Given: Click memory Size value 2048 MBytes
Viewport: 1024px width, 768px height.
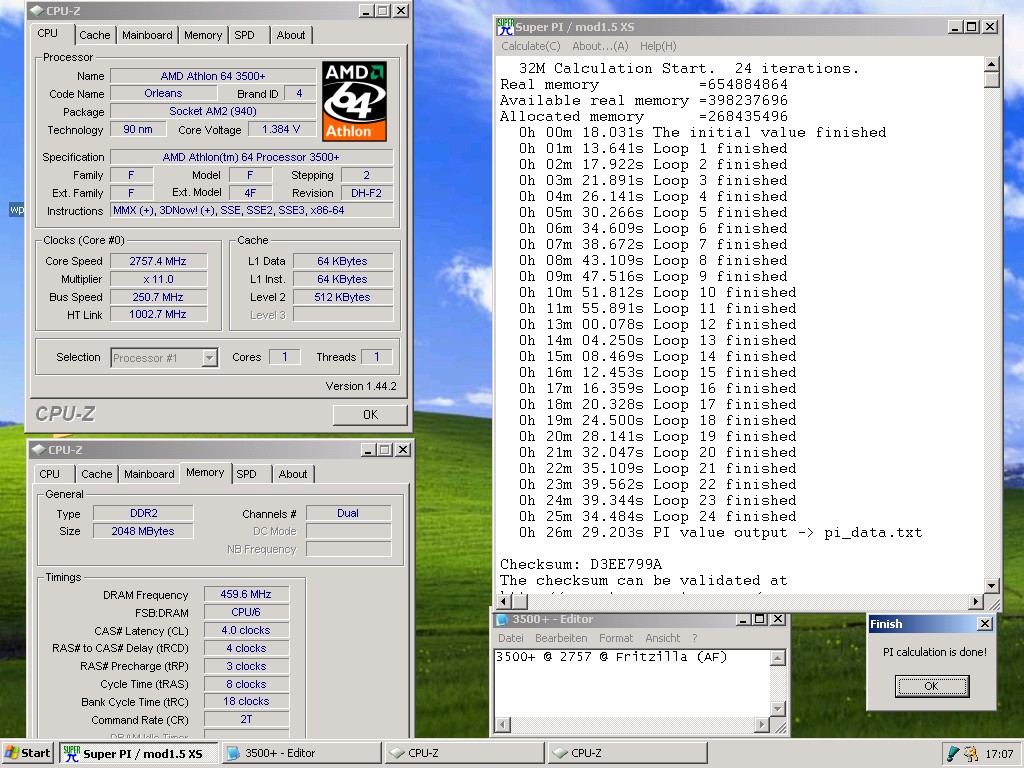Looking at the screenshot, I should click(x=143, y=531).
